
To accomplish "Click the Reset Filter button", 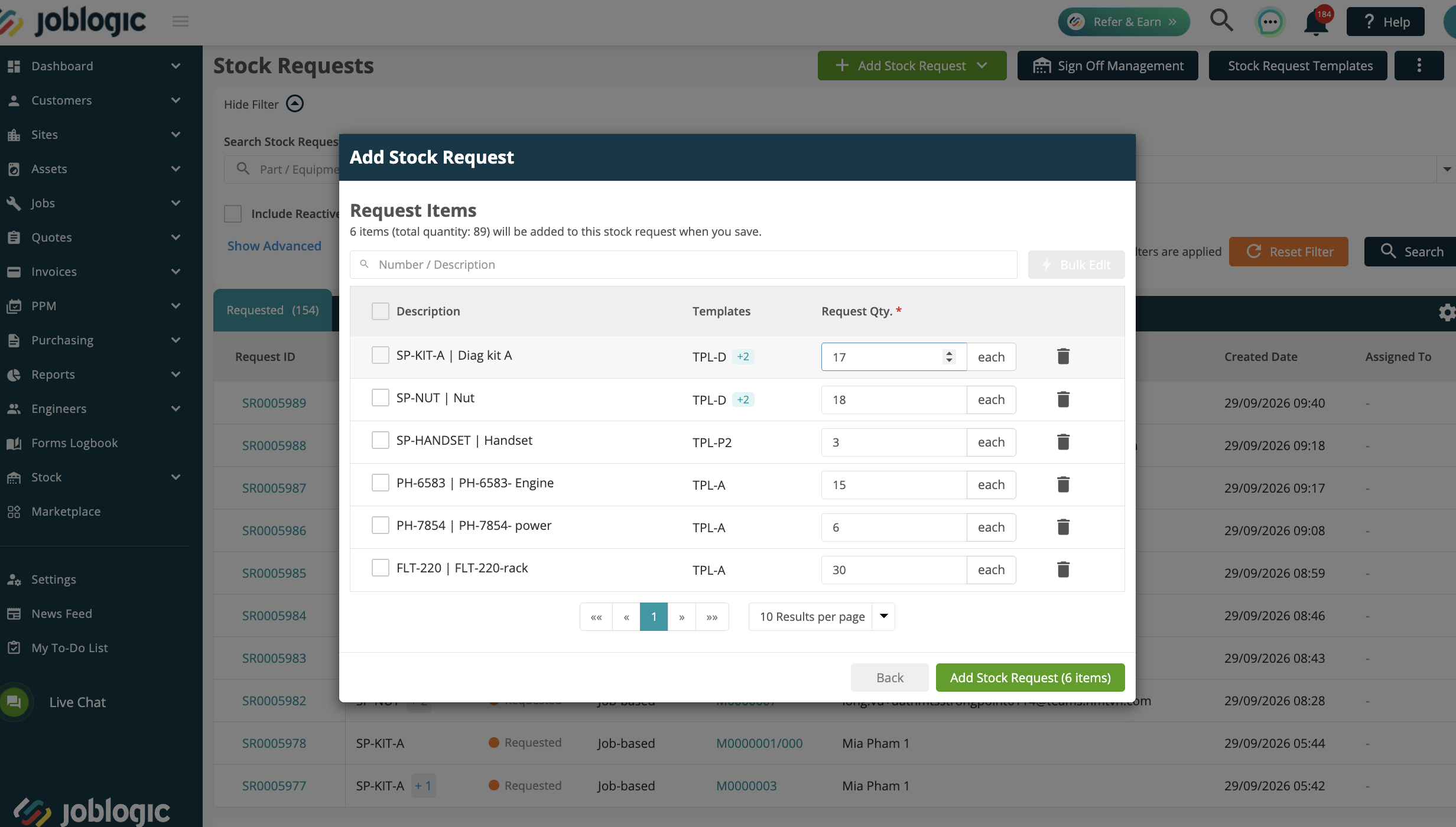I will [1289, 252].
